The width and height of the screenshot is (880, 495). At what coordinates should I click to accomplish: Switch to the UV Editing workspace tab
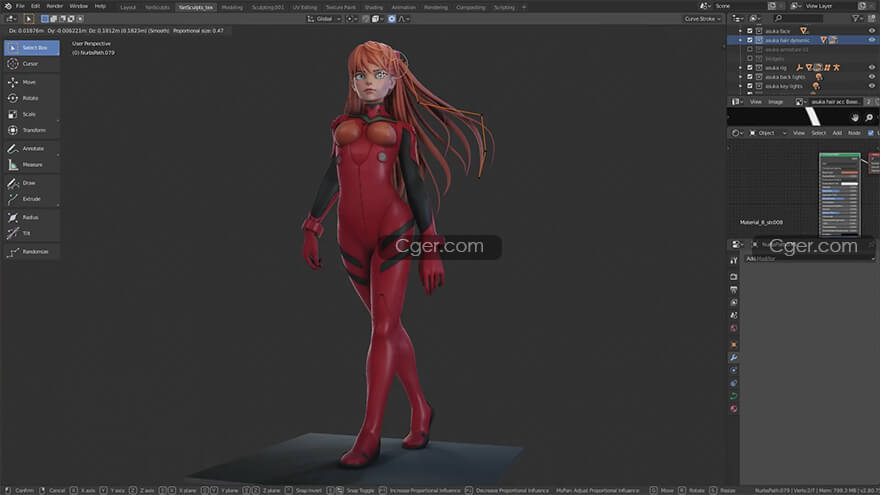[x=305, y=8]
